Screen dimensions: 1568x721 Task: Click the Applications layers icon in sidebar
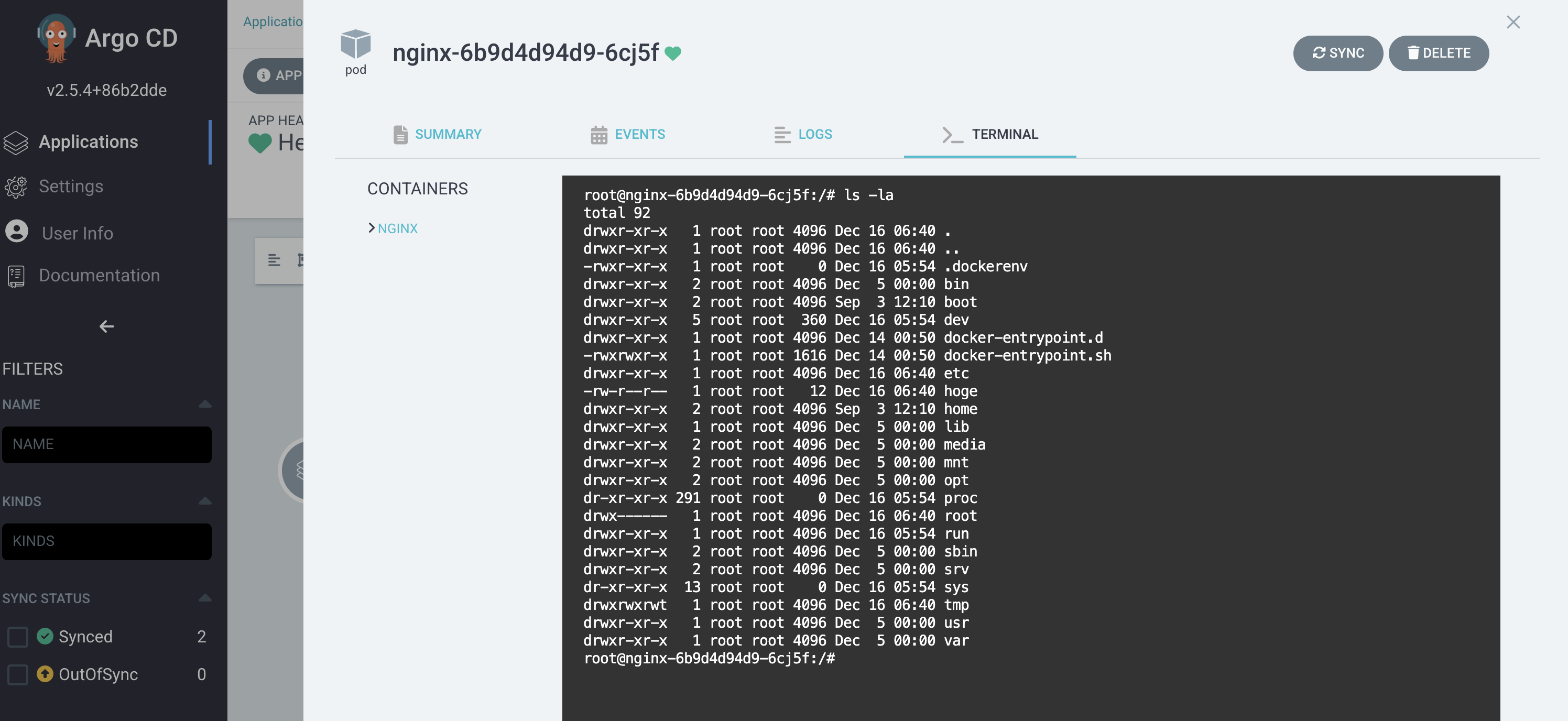[x=16, y=143]
